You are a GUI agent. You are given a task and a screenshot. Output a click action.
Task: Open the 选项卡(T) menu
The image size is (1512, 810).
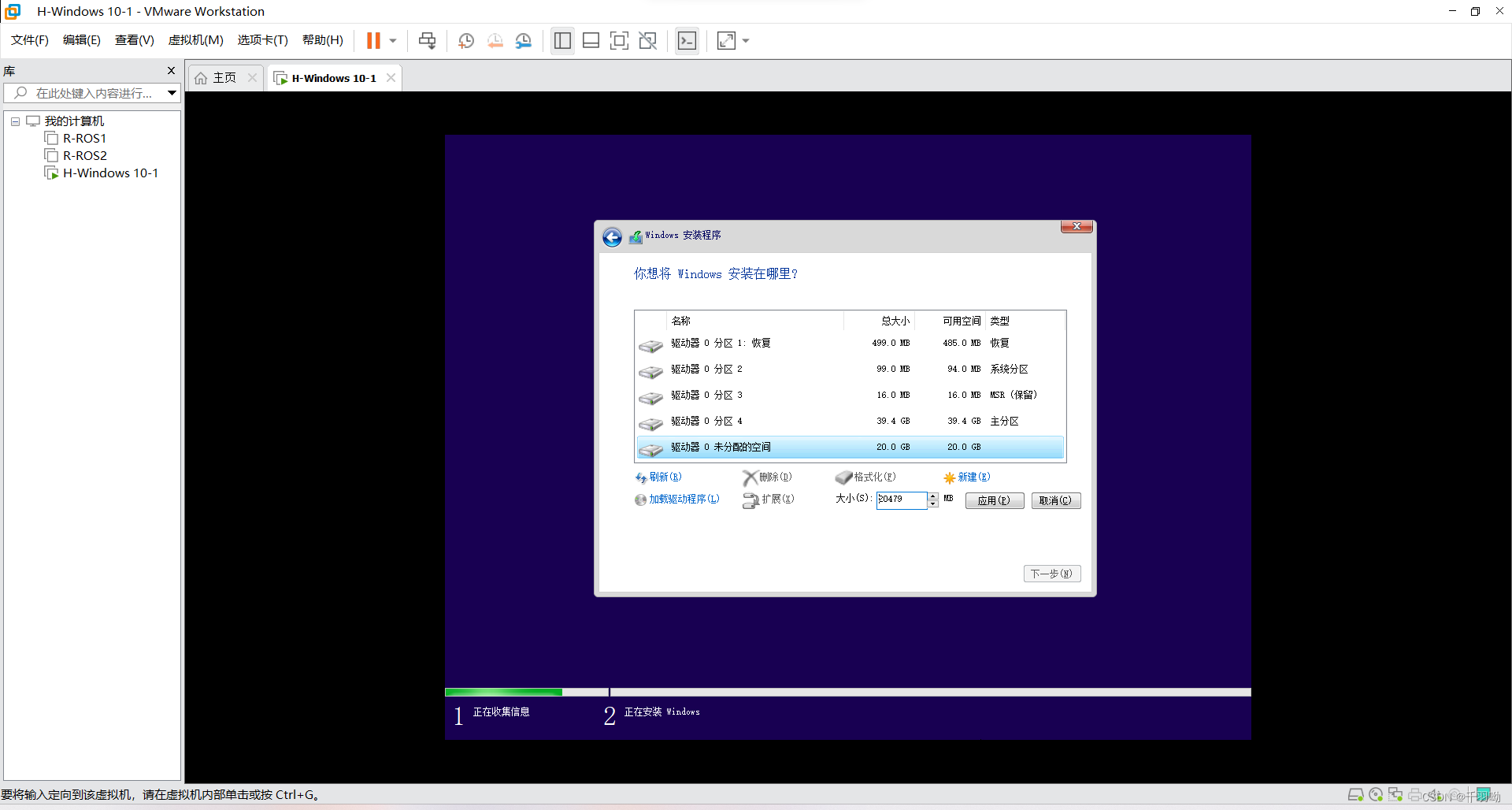[263, 40]
